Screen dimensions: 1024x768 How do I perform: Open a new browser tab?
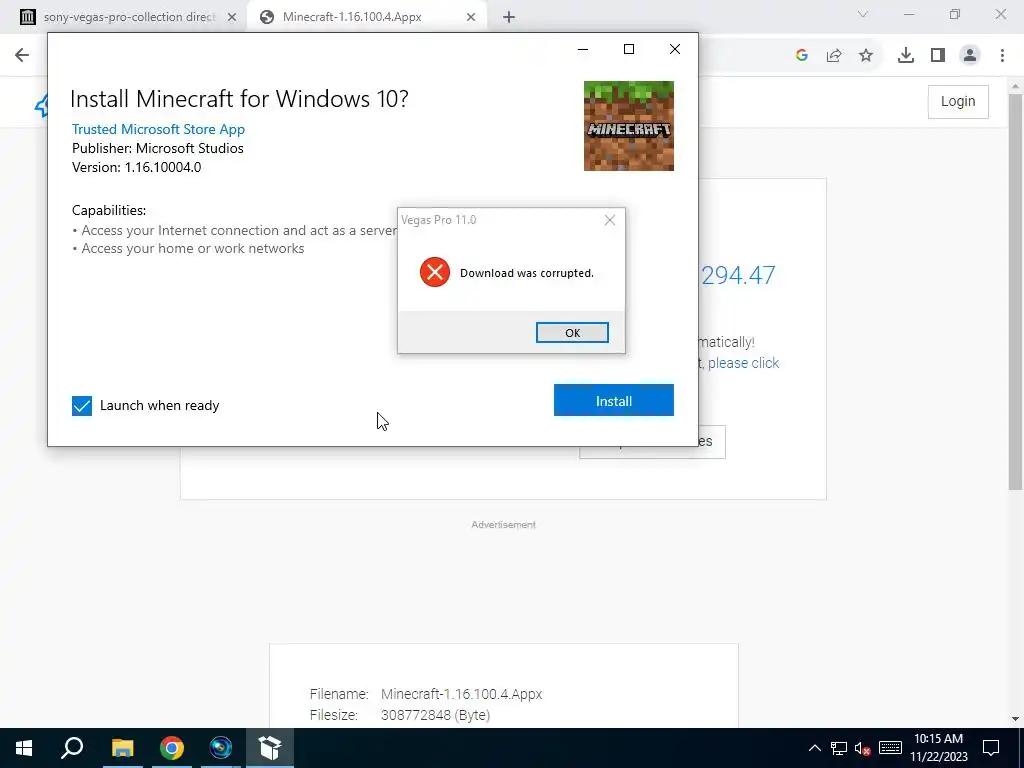[x=509, y=18]
